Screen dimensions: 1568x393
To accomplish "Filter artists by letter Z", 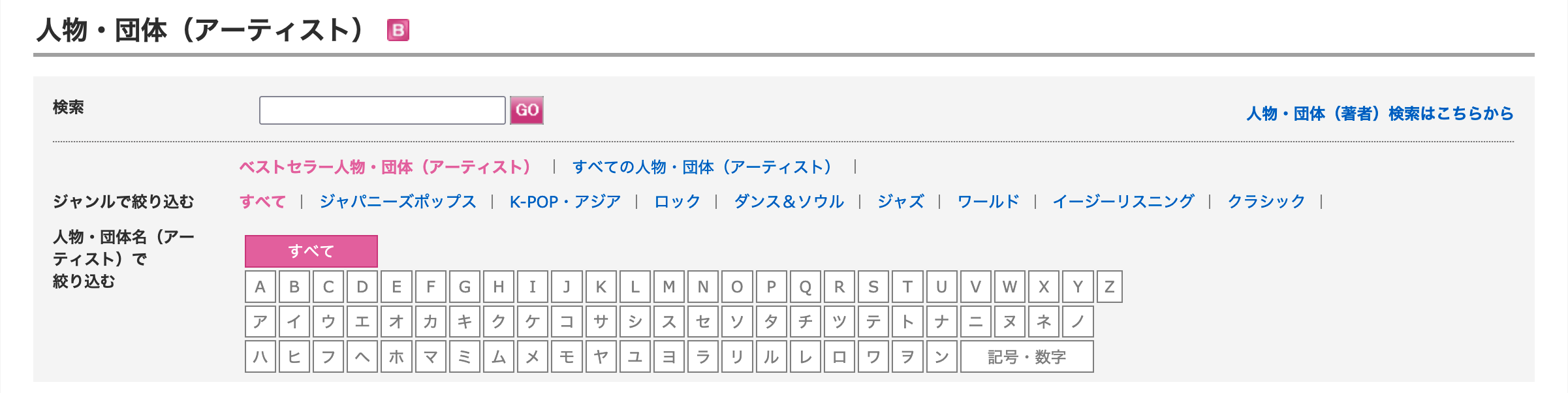I will [x=1109, y=287].
